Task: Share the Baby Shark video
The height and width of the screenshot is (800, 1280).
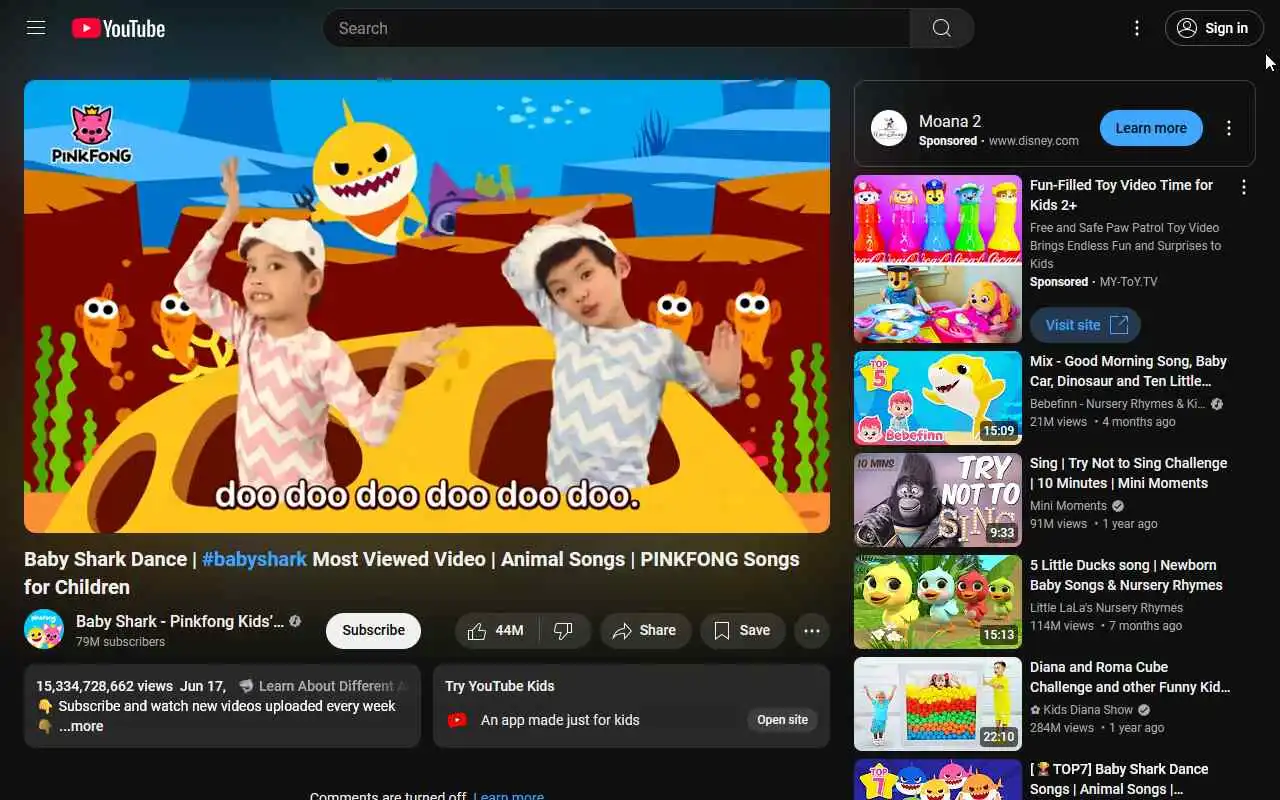Action: [x=645, y=630]
